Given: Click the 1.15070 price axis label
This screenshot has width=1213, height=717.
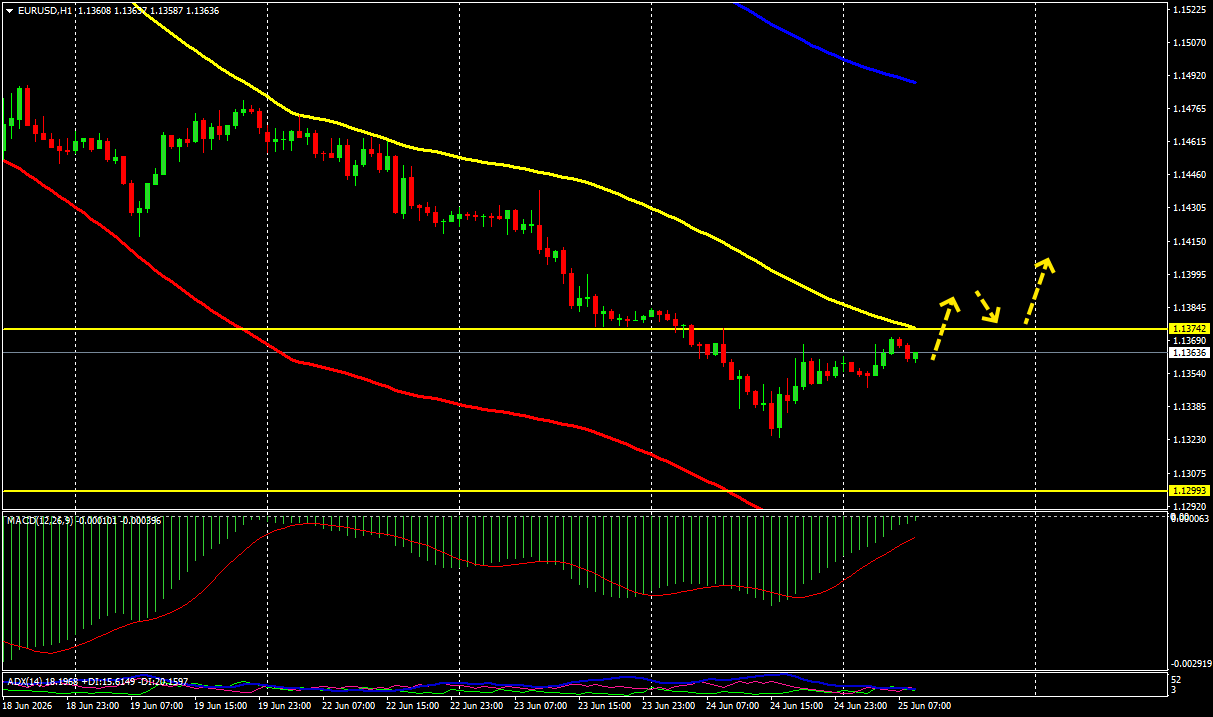Looking at the screenshot, I should 1190,43.
